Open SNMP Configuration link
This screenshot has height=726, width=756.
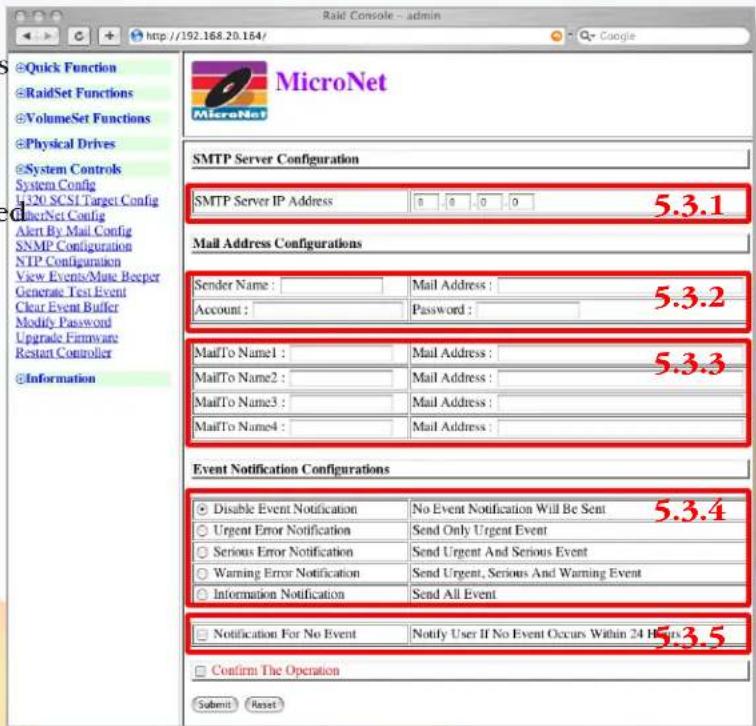(x=73, y=246)
